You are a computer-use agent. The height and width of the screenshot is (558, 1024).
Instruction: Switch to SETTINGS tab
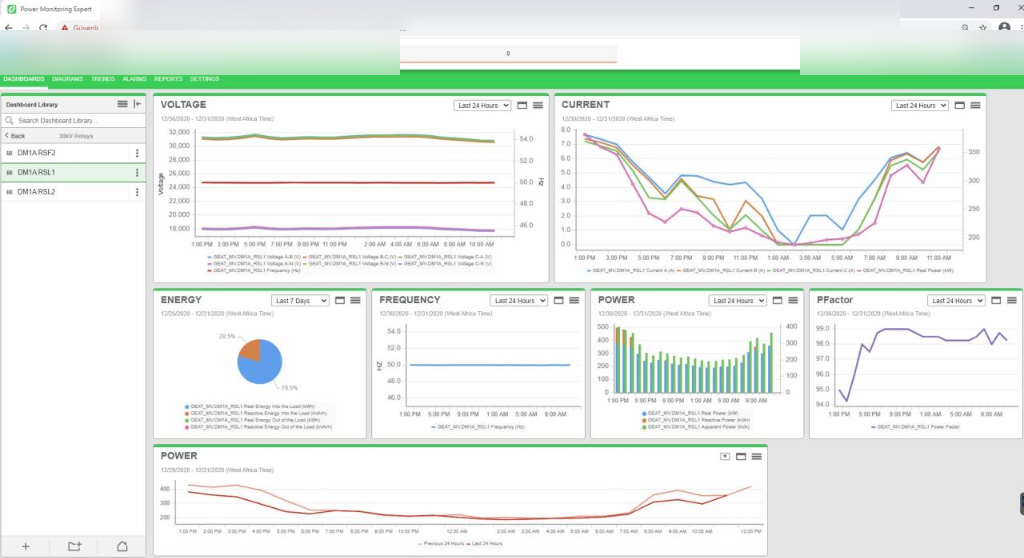click(204, 79)
